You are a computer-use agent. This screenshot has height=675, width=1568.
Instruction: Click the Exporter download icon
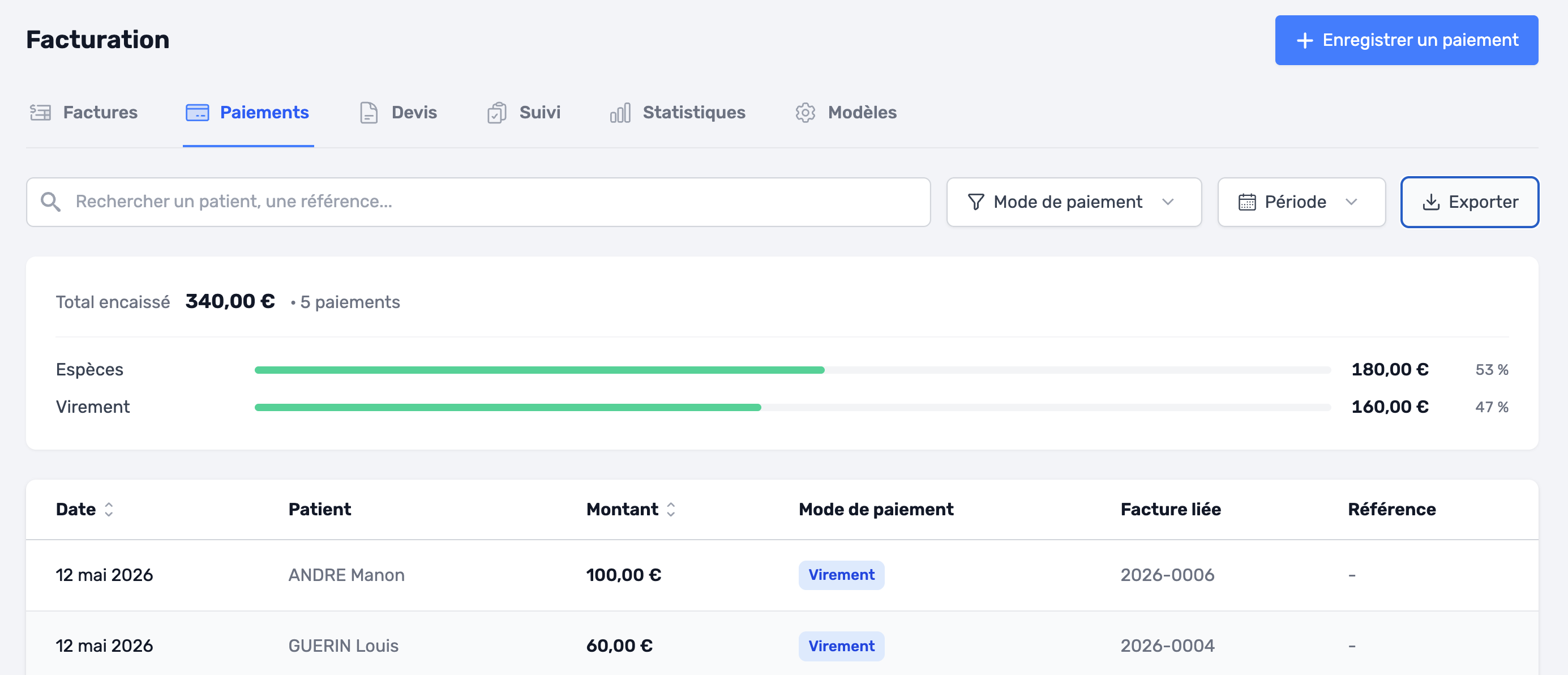[1431, 202]
